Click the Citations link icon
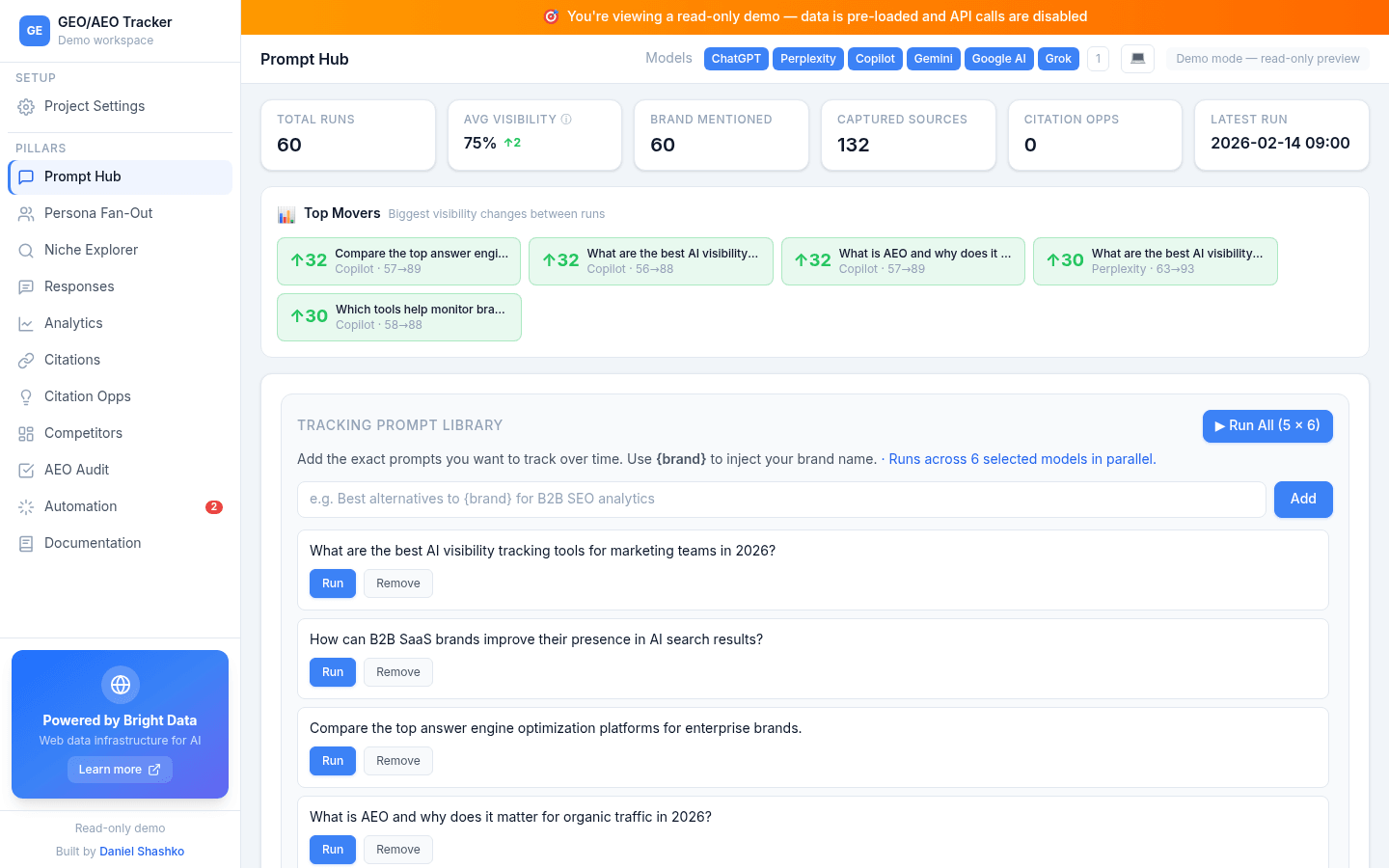Image resolution: width=1389 pixels, height=868 pixels. (26, 361)
